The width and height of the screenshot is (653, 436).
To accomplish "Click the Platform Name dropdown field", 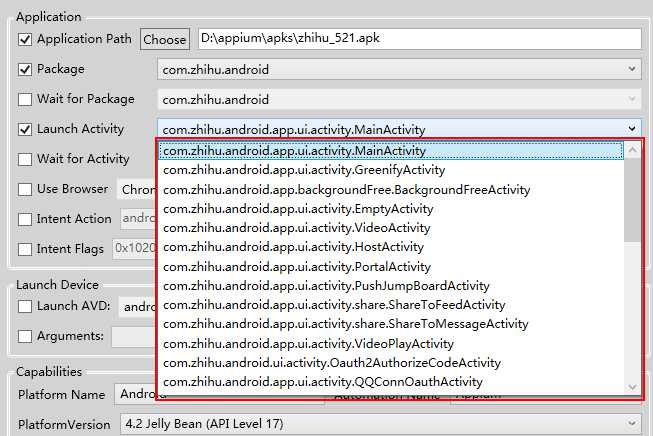I will point(135,394).
